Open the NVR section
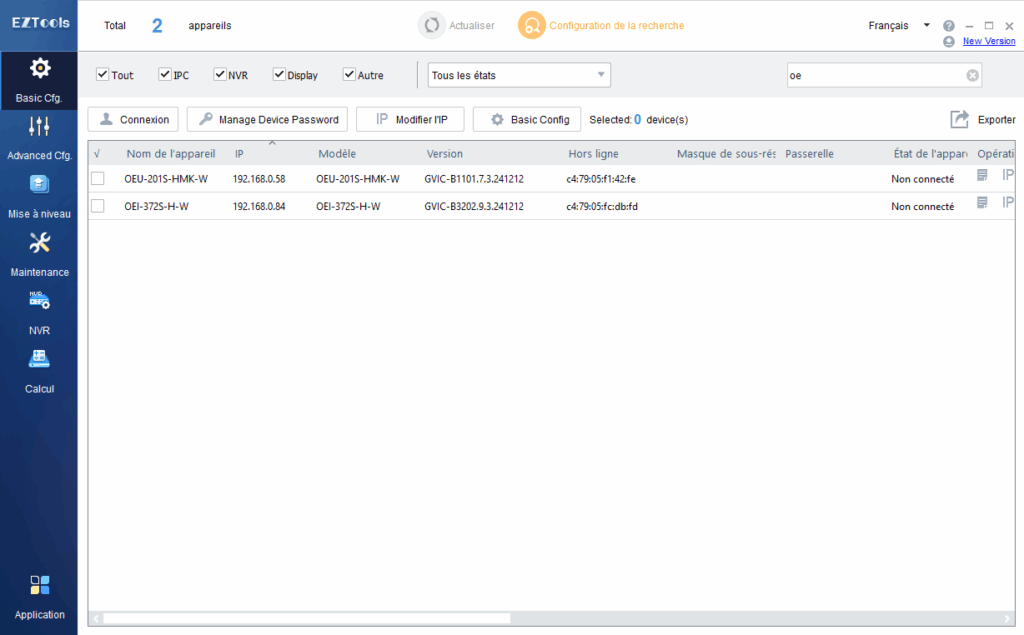 pyautogui.click(x=39, y=312)
